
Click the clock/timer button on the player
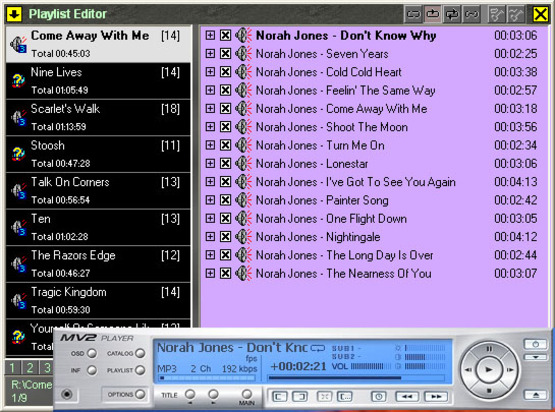click(378, 397)
